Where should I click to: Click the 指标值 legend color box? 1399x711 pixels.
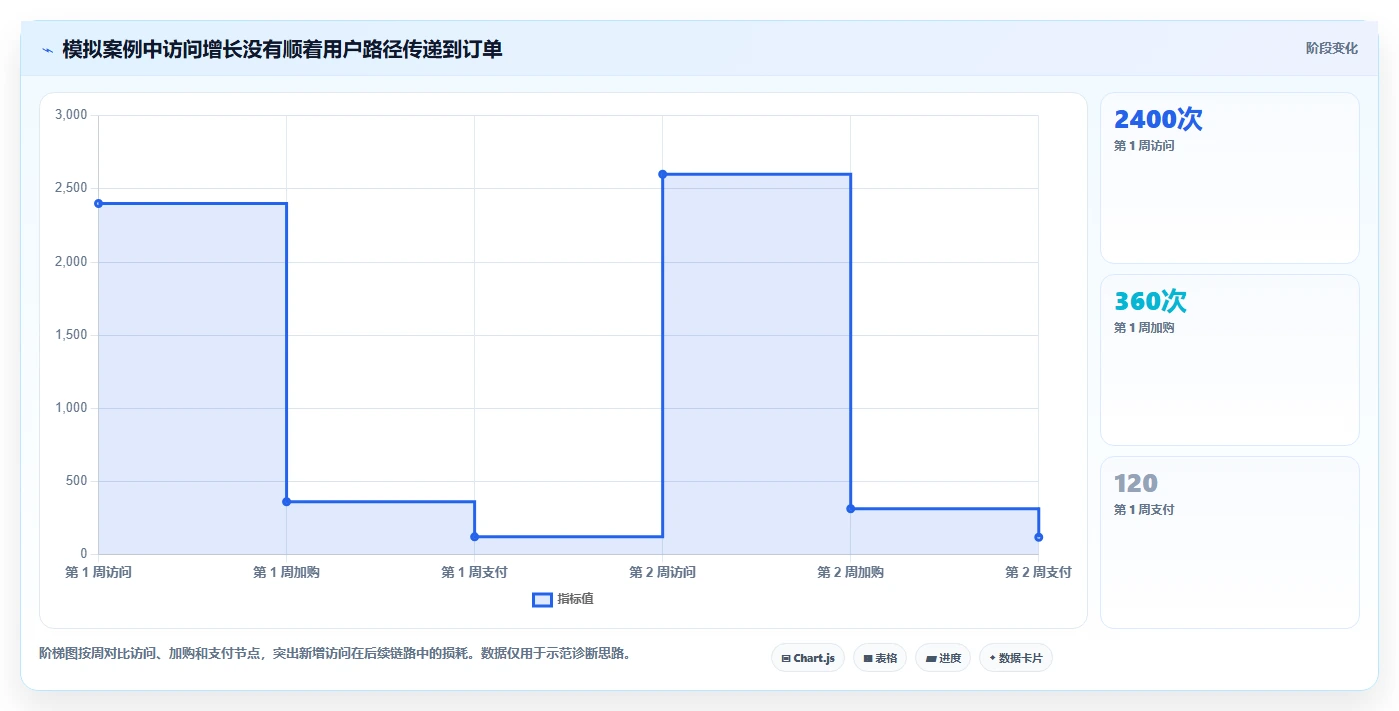[542, 599]
